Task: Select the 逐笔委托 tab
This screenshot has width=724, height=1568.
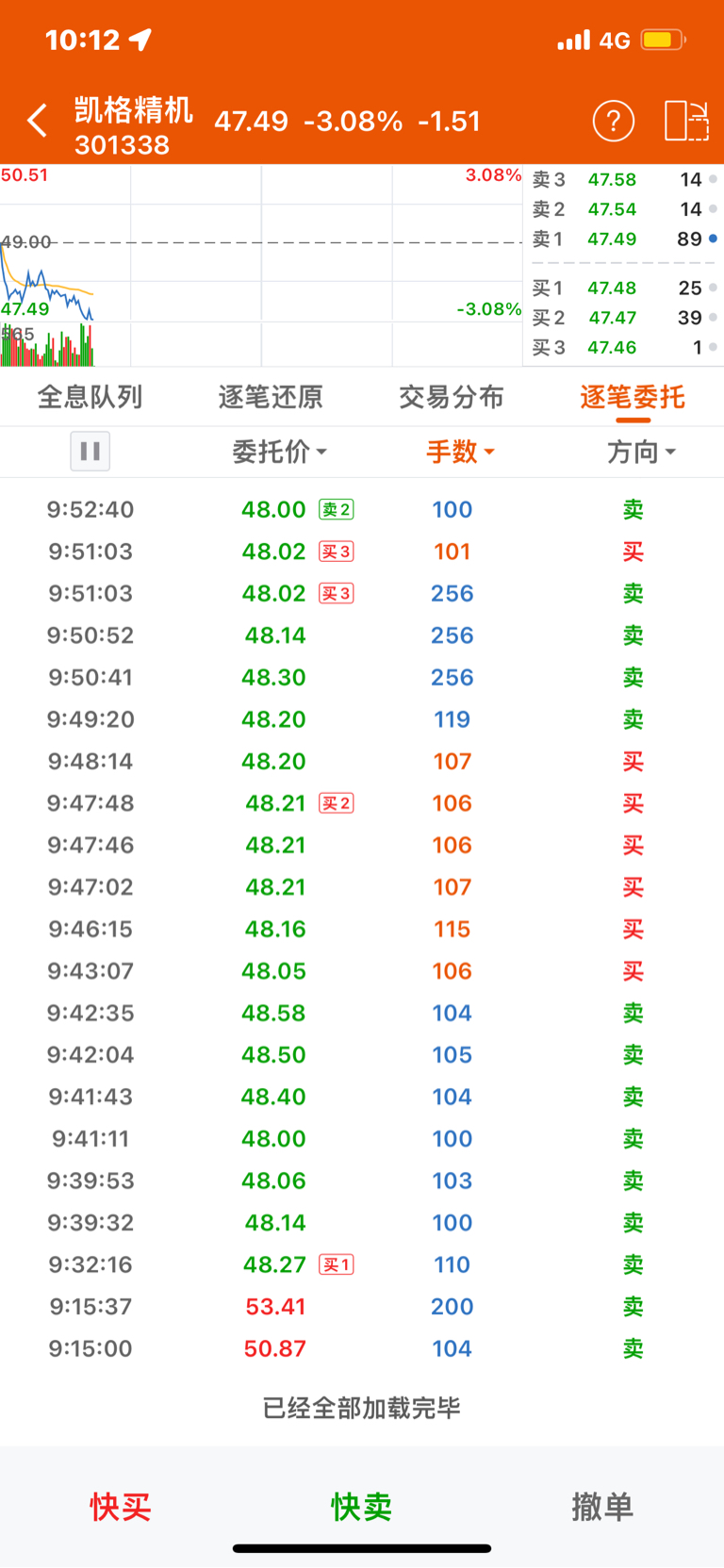Action: (x=633, y=397)
